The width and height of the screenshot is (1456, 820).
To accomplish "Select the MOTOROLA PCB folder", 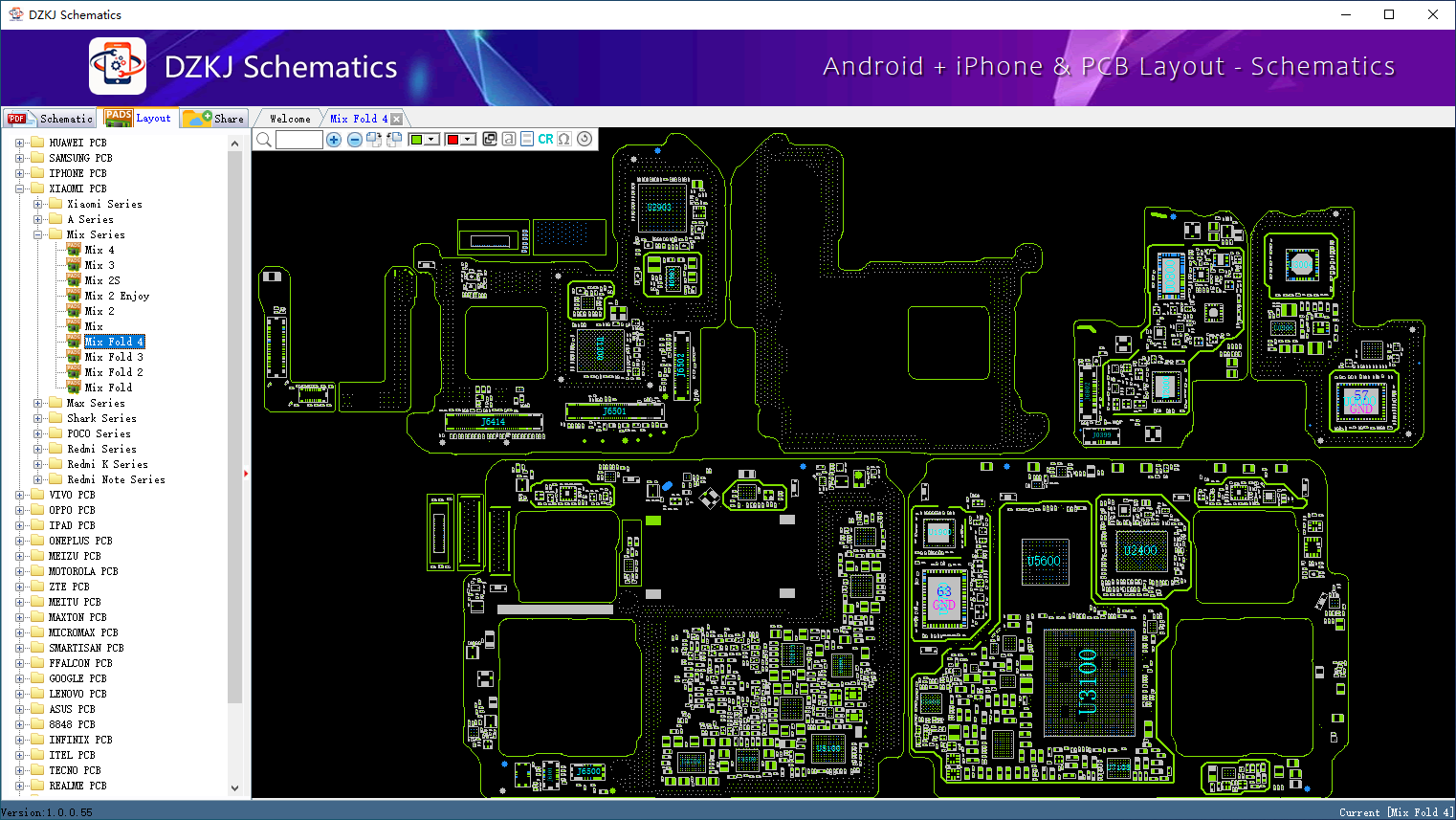I will point(83,571).
